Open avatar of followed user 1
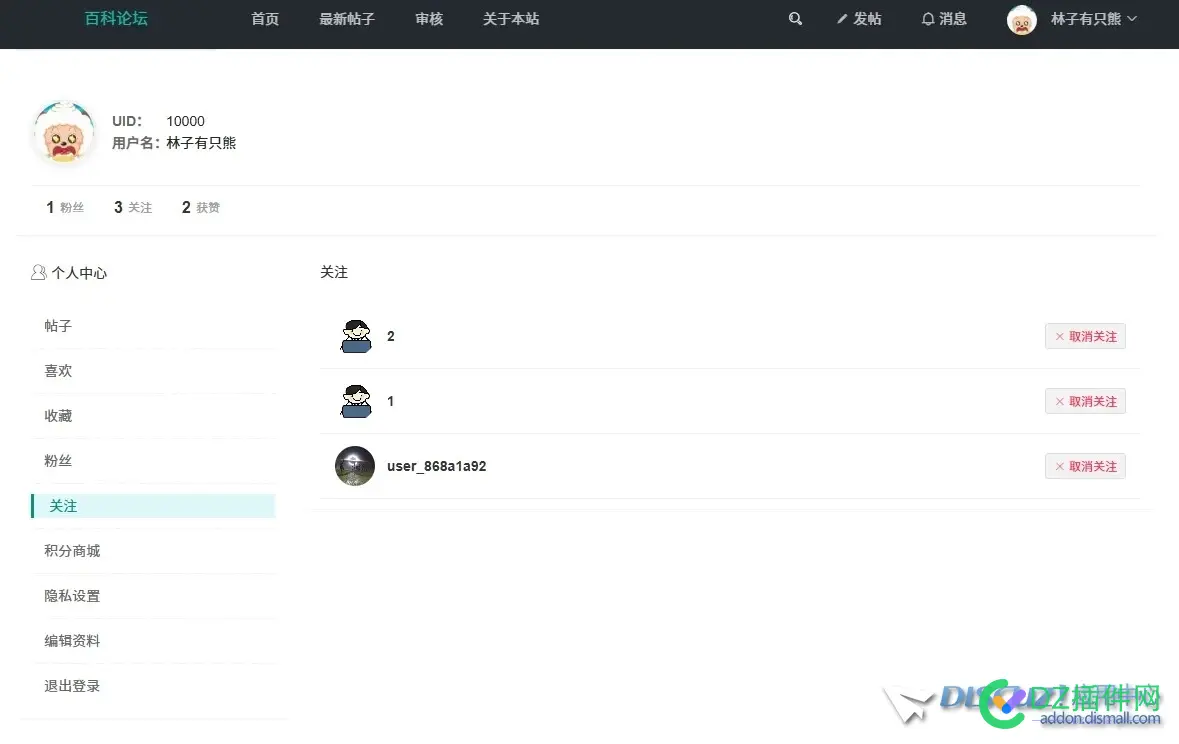This screenshot has width=1179, height=744. click(x=355, y=402)
